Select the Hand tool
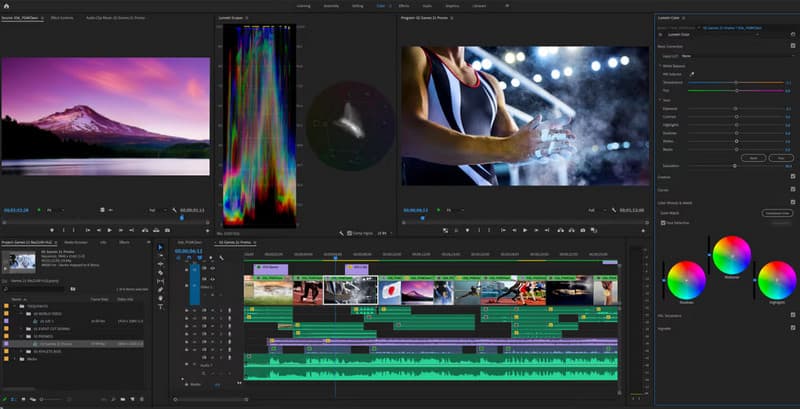800x409 pixels. tap(160, 297)
